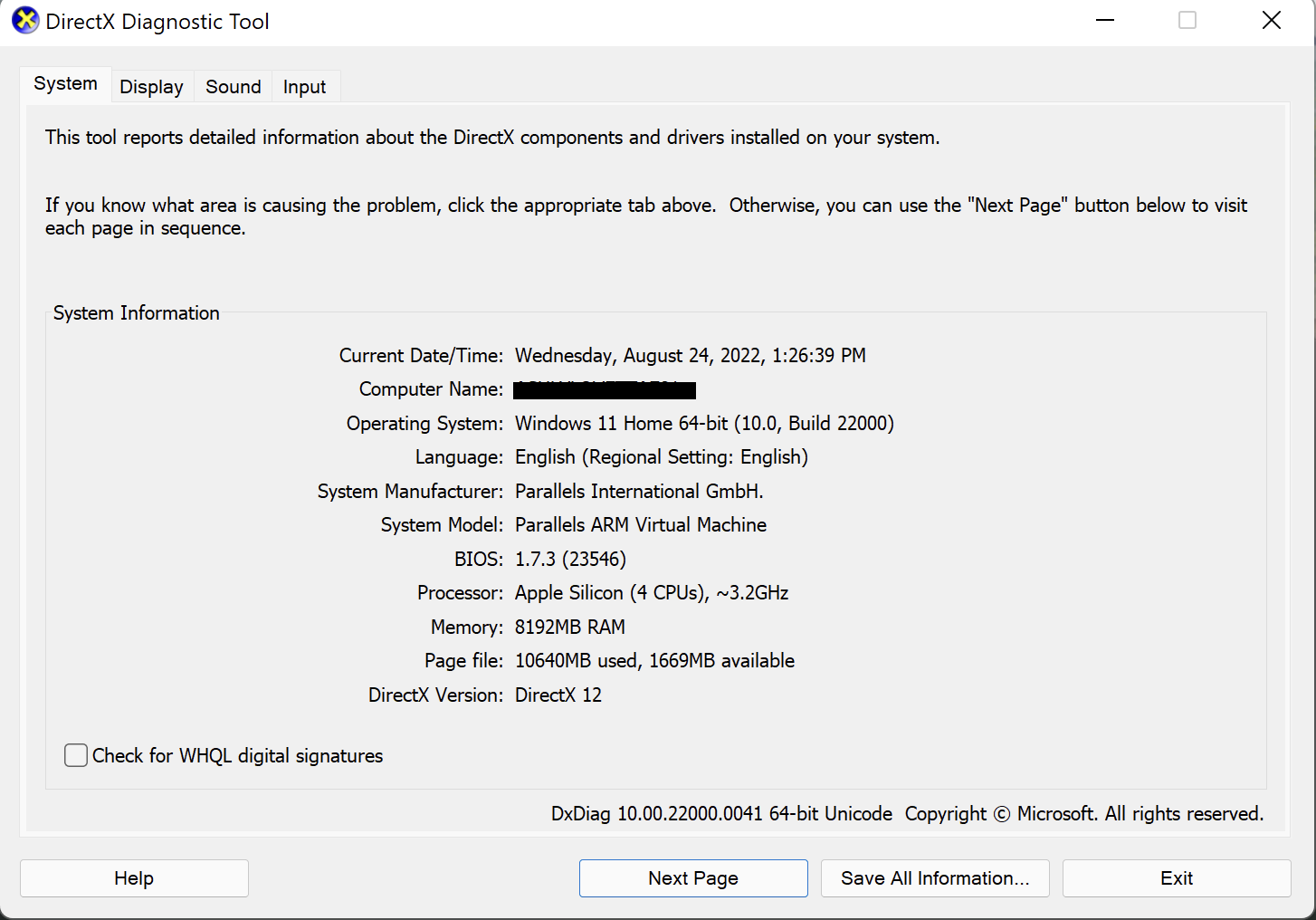This screenshot has width=1316, height=920.
Task: Click memory value '8192MB RAM'
Action: [x=570, y=628]
